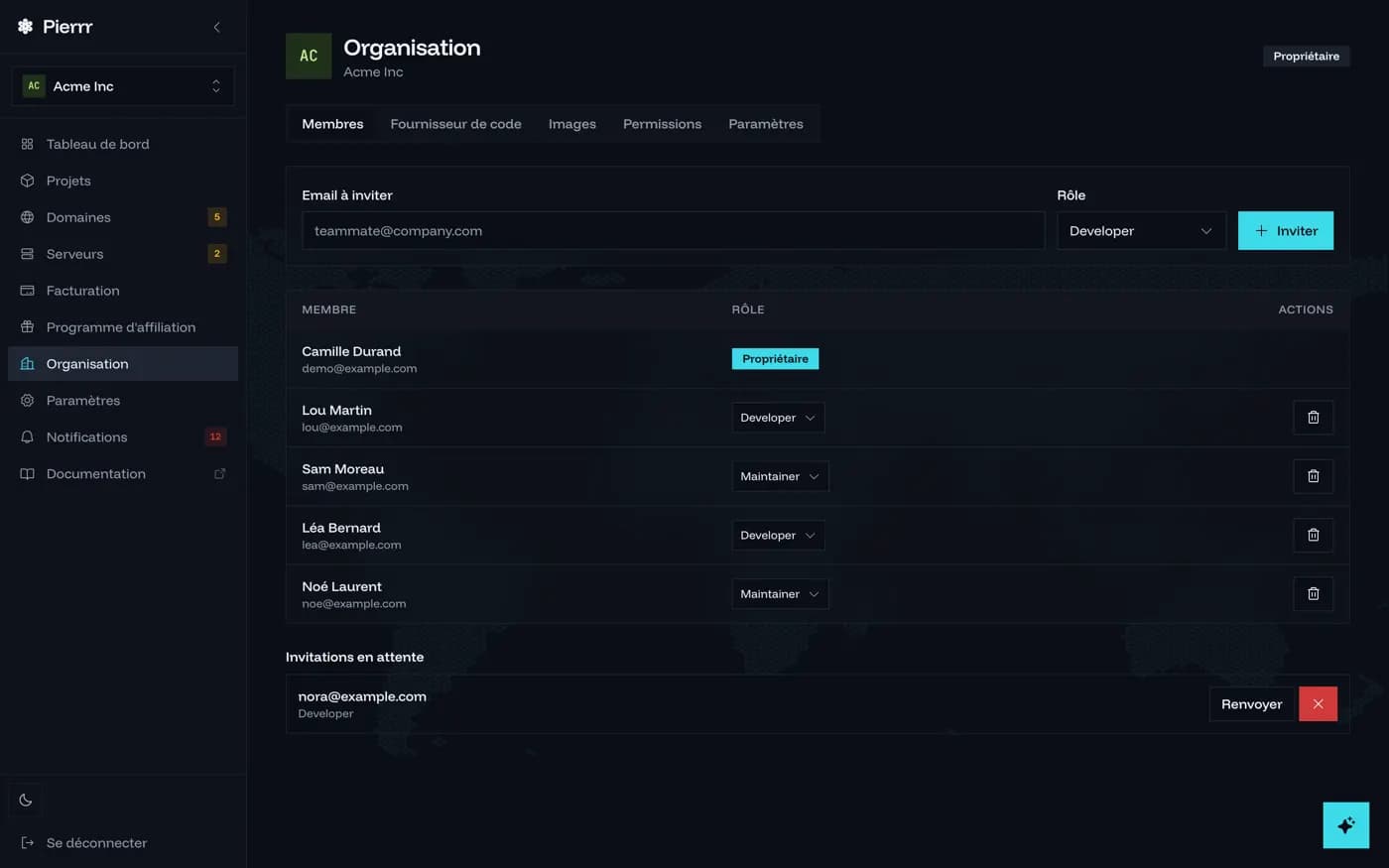Change Léa Bernard's role dropdown

click(x=778, y=536)
